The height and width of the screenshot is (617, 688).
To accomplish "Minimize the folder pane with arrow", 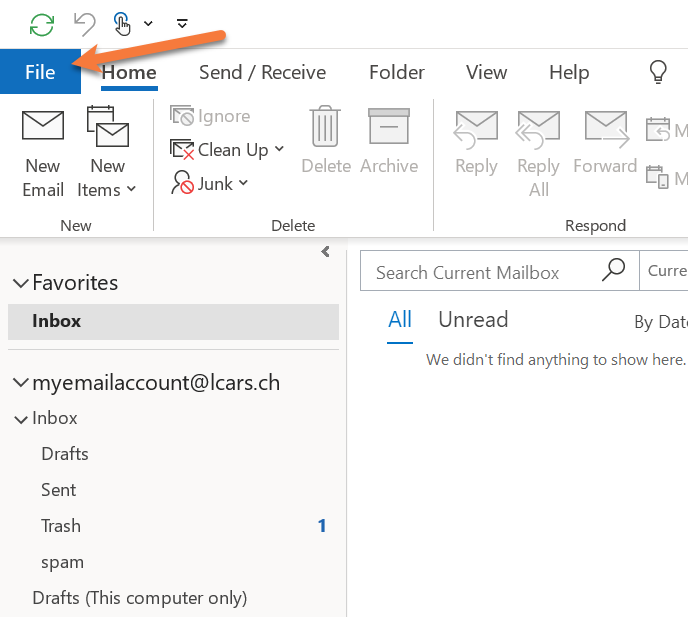I will coord(325,252).
